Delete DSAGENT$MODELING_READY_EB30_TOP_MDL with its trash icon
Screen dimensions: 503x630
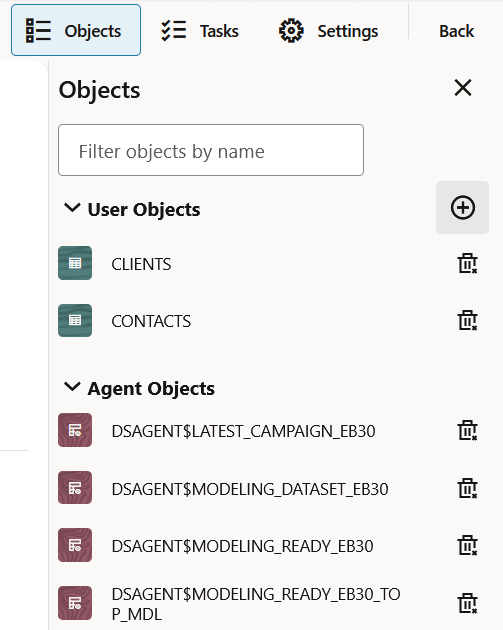point(467,603)
